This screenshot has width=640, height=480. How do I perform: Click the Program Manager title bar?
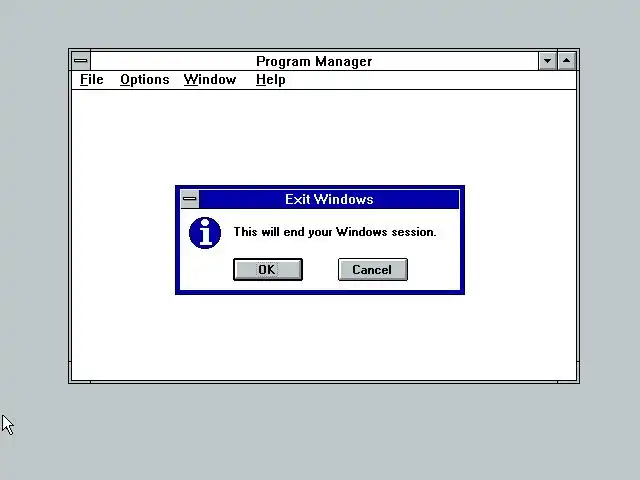[314, 61]
